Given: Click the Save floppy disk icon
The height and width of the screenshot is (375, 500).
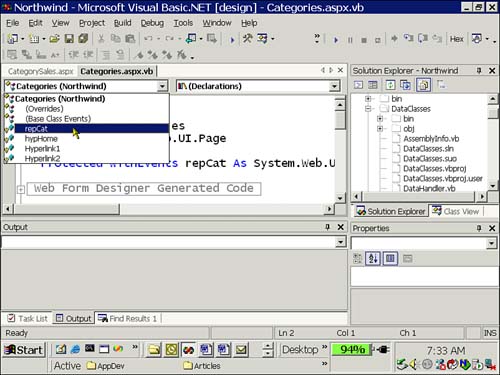Looking at the screenshot, I should [69, 39].
